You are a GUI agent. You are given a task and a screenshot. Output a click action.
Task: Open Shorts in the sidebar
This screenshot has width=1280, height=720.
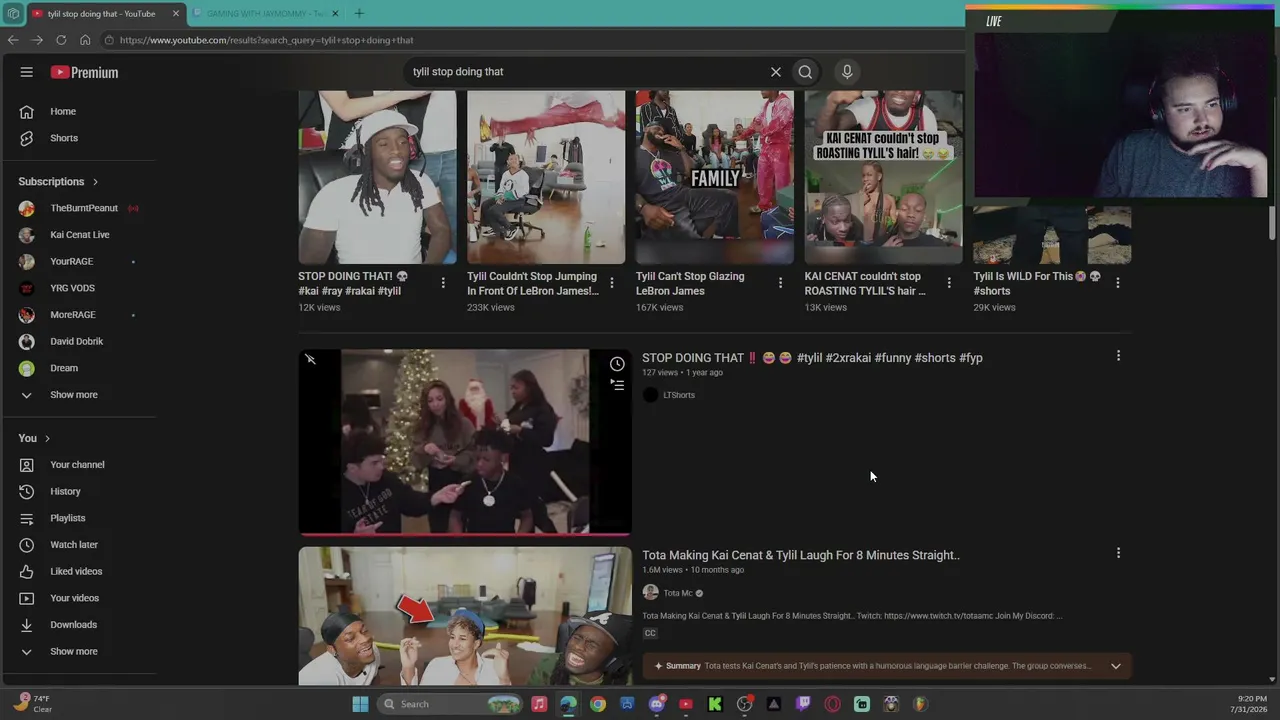tap(64, 138)
